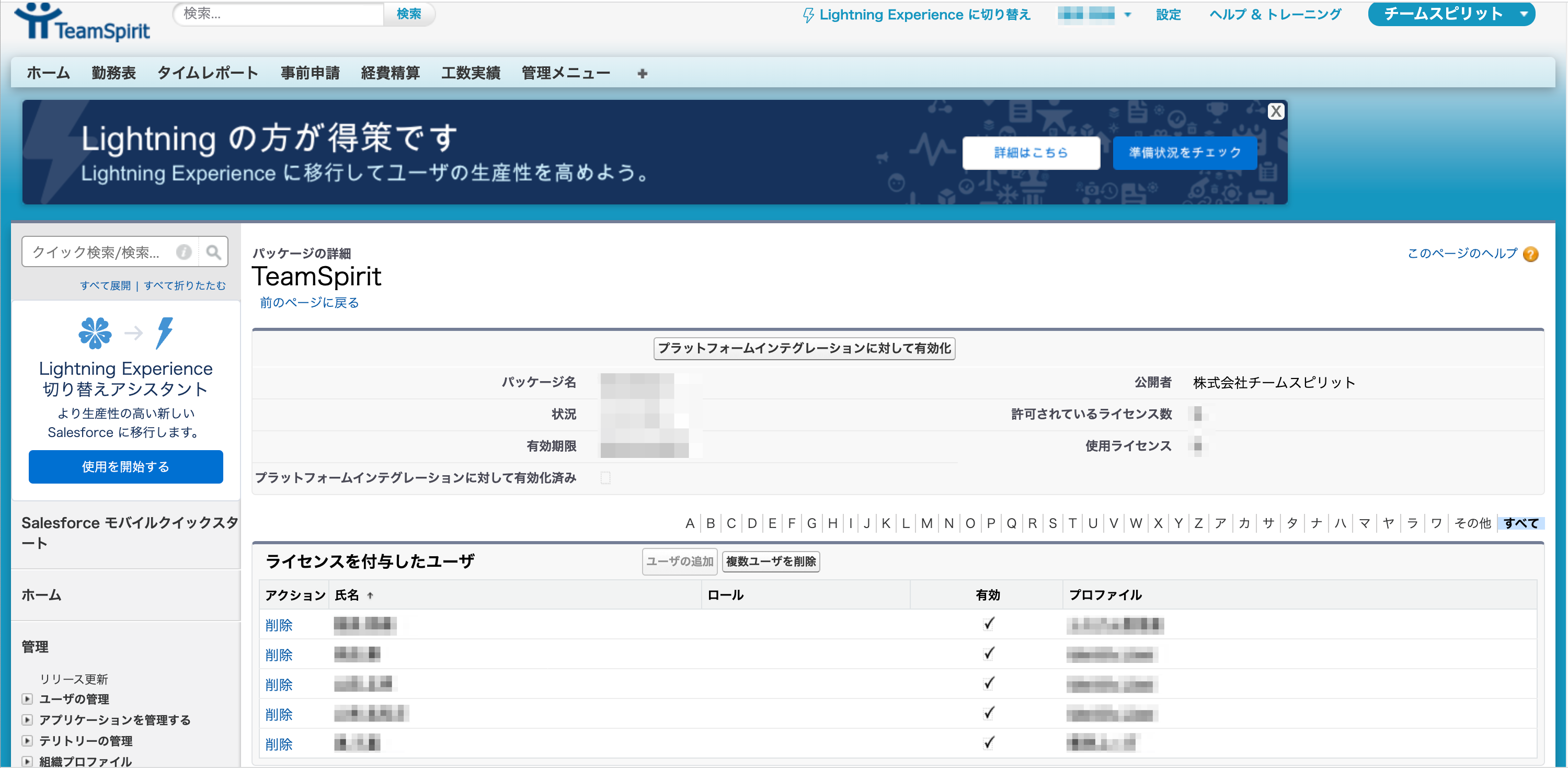Click the orange page help question icon

[x=1531, y=254]
